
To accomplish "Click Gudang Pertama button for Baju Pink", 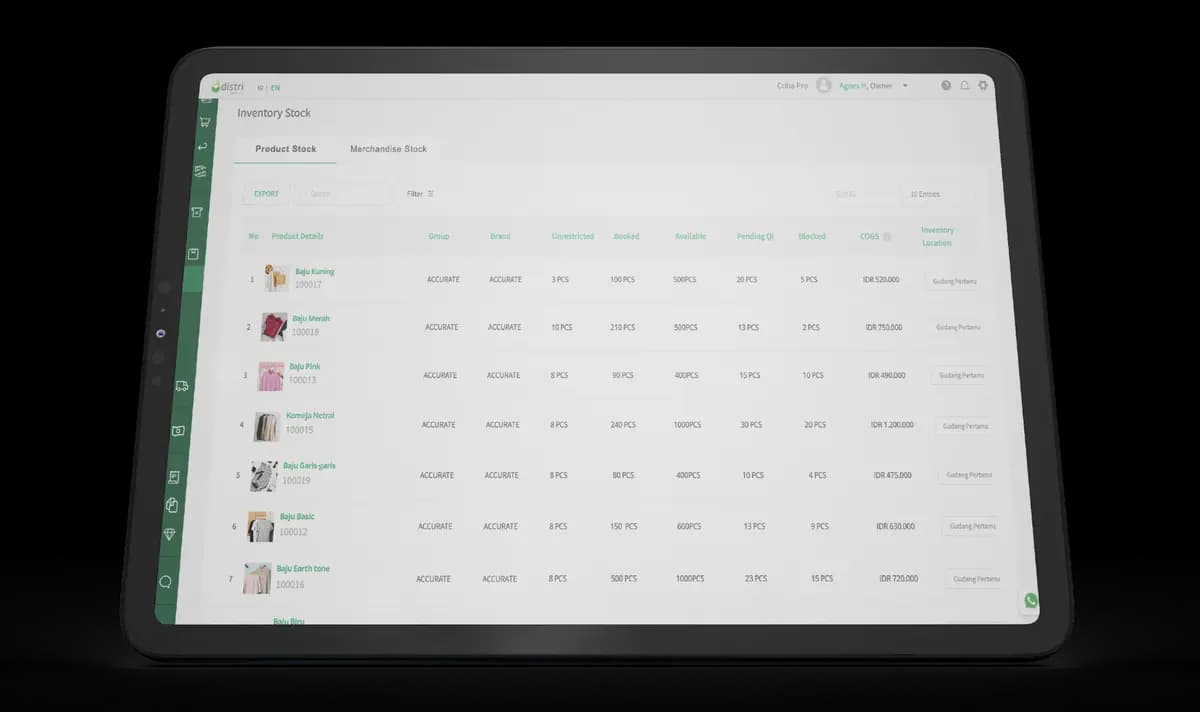I will (x=960, y=376).
